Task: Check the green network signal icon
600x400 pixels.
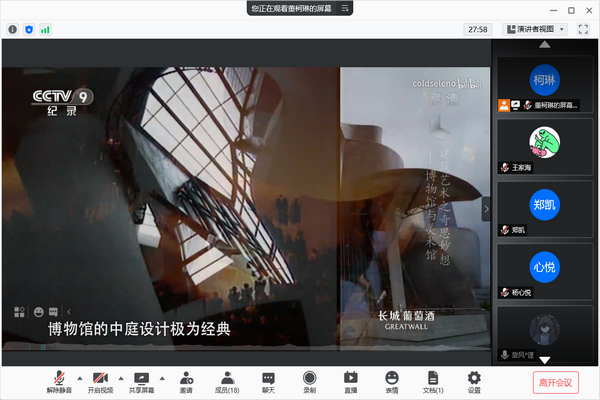Action: [x=45, y=29]
